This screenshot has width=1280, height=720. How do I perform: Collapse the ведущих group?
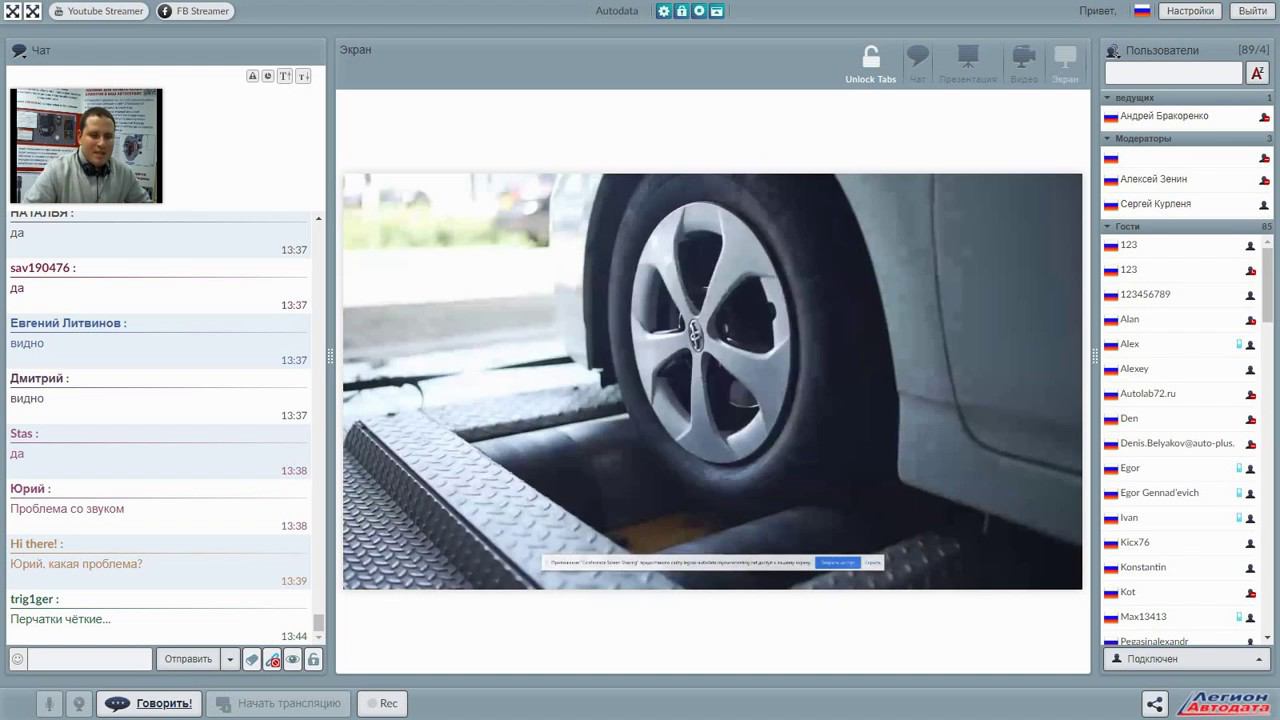click(x=1107, y=98)
